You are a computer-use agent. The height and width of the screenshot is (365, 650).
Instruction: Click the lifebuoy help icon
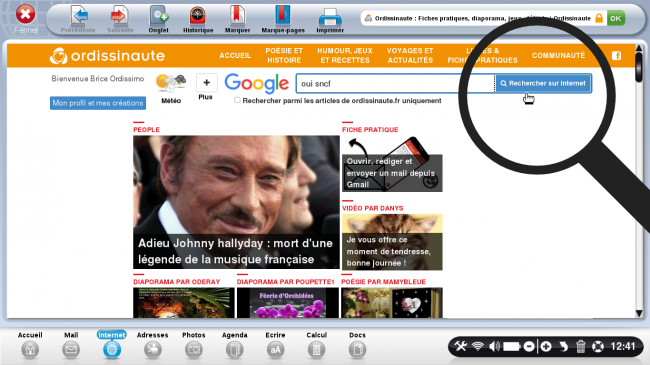(597, 346)
